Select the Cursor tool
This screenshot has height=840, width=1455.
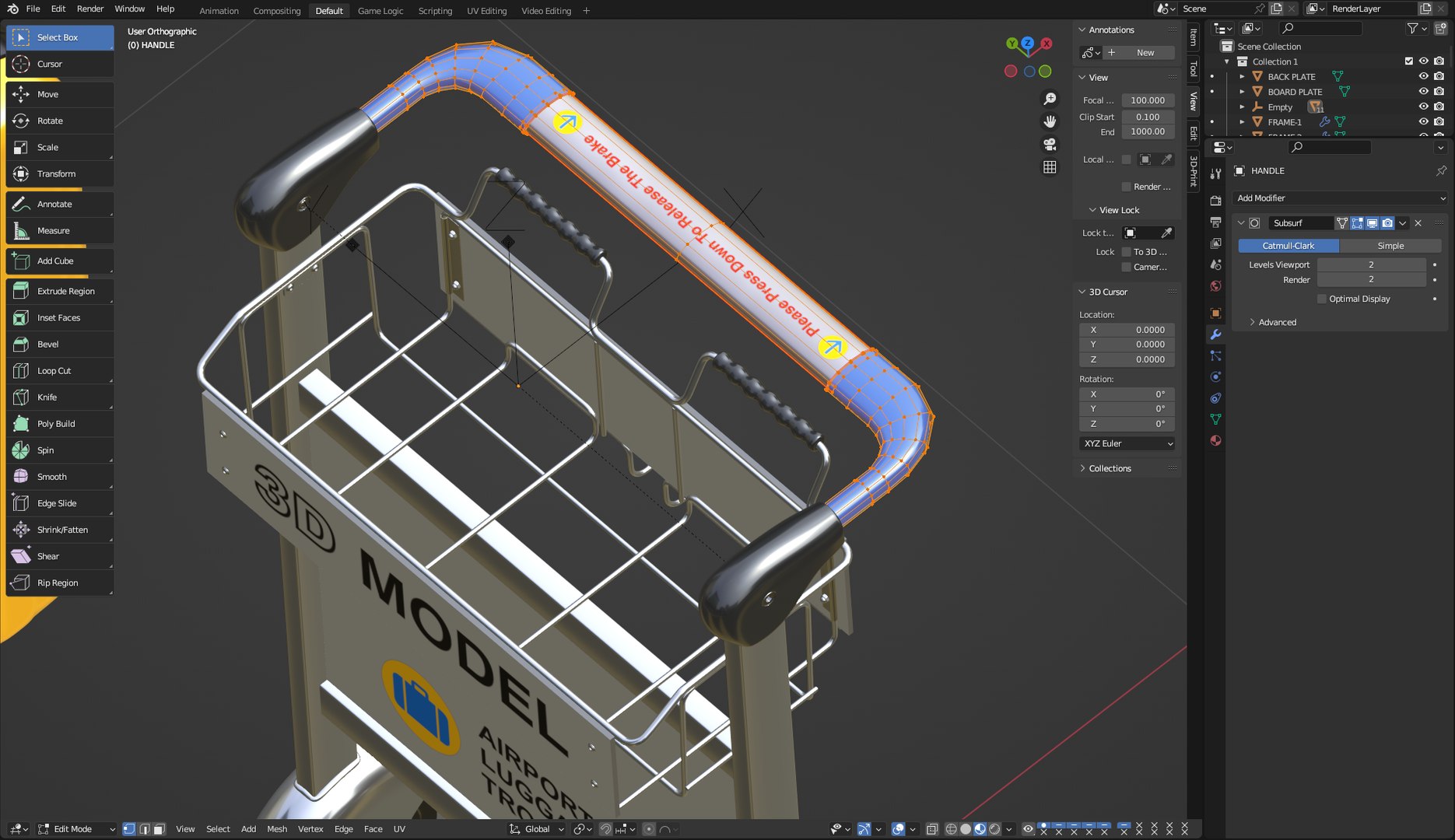[x=60, y=64]
